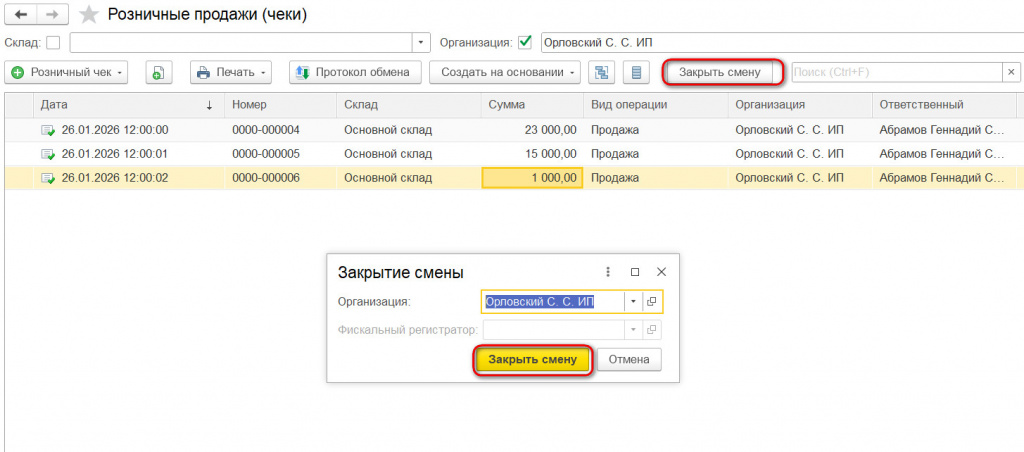The width and height of the screenshot is (1024, 452).
Task: Select date 26.01.2026 12:00:02 row
Action: point(115,178)
